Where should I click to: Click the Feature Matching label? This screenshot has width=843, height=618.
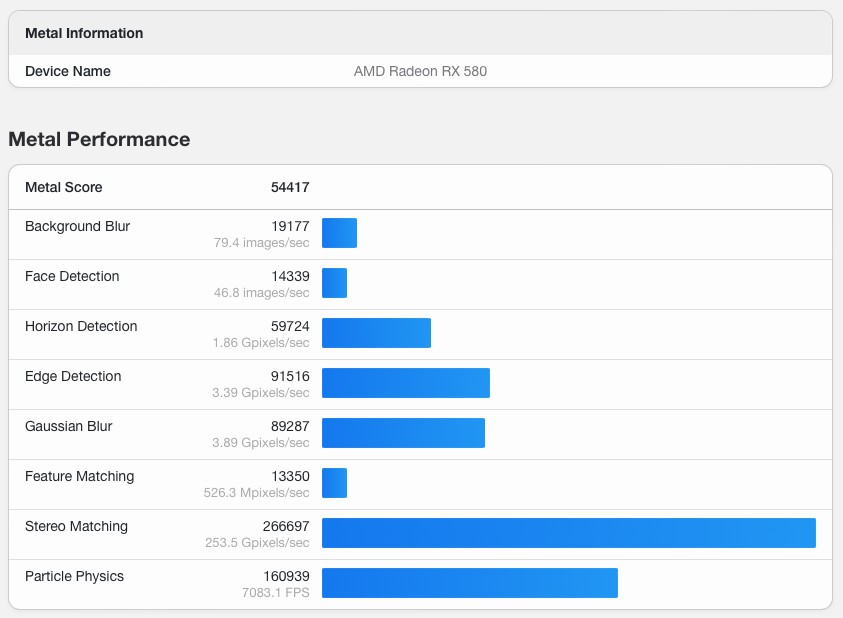click(80, 477)
